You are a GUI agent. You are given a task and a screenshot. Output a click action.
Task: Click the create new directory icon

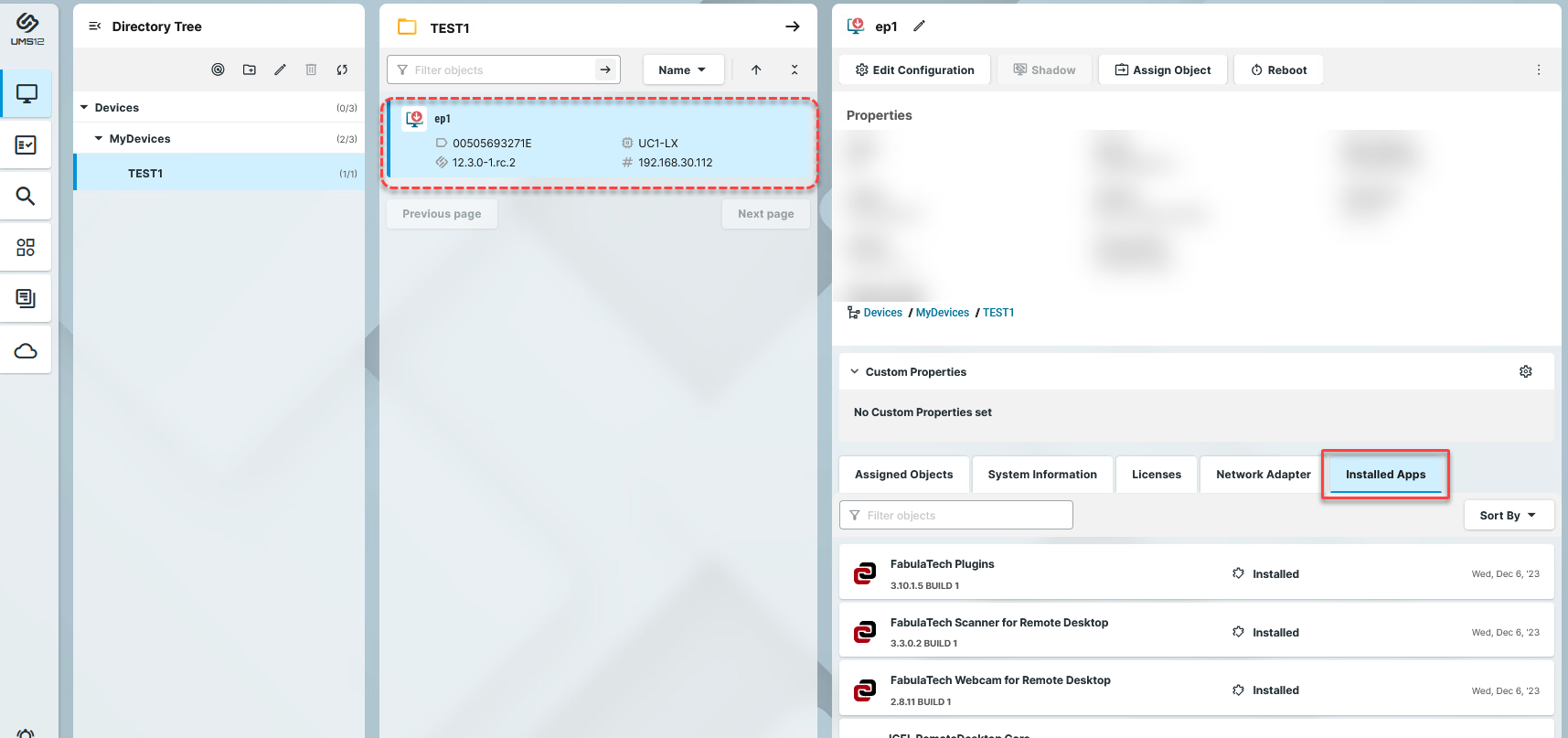coord(250,70)
